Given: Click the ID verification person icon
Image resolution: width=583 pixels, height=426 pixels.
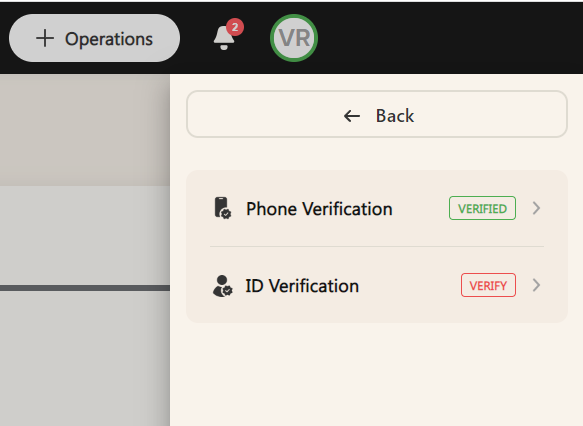Looking at the screenshot, I should coord(223,286).
